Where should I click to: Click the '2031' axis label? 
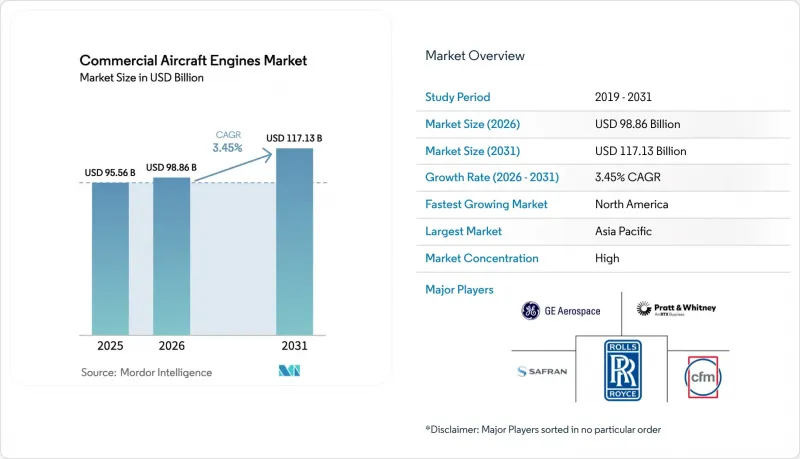[x=294, y=346]
